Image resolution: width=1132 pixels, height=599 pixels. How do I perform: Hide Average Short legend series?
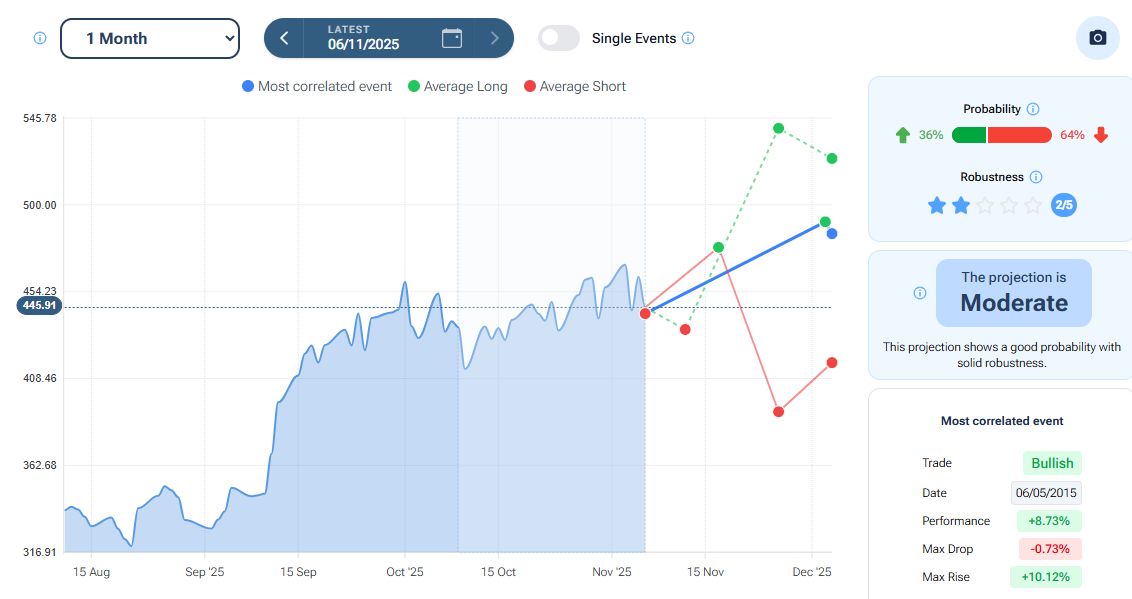coord(574,87)
